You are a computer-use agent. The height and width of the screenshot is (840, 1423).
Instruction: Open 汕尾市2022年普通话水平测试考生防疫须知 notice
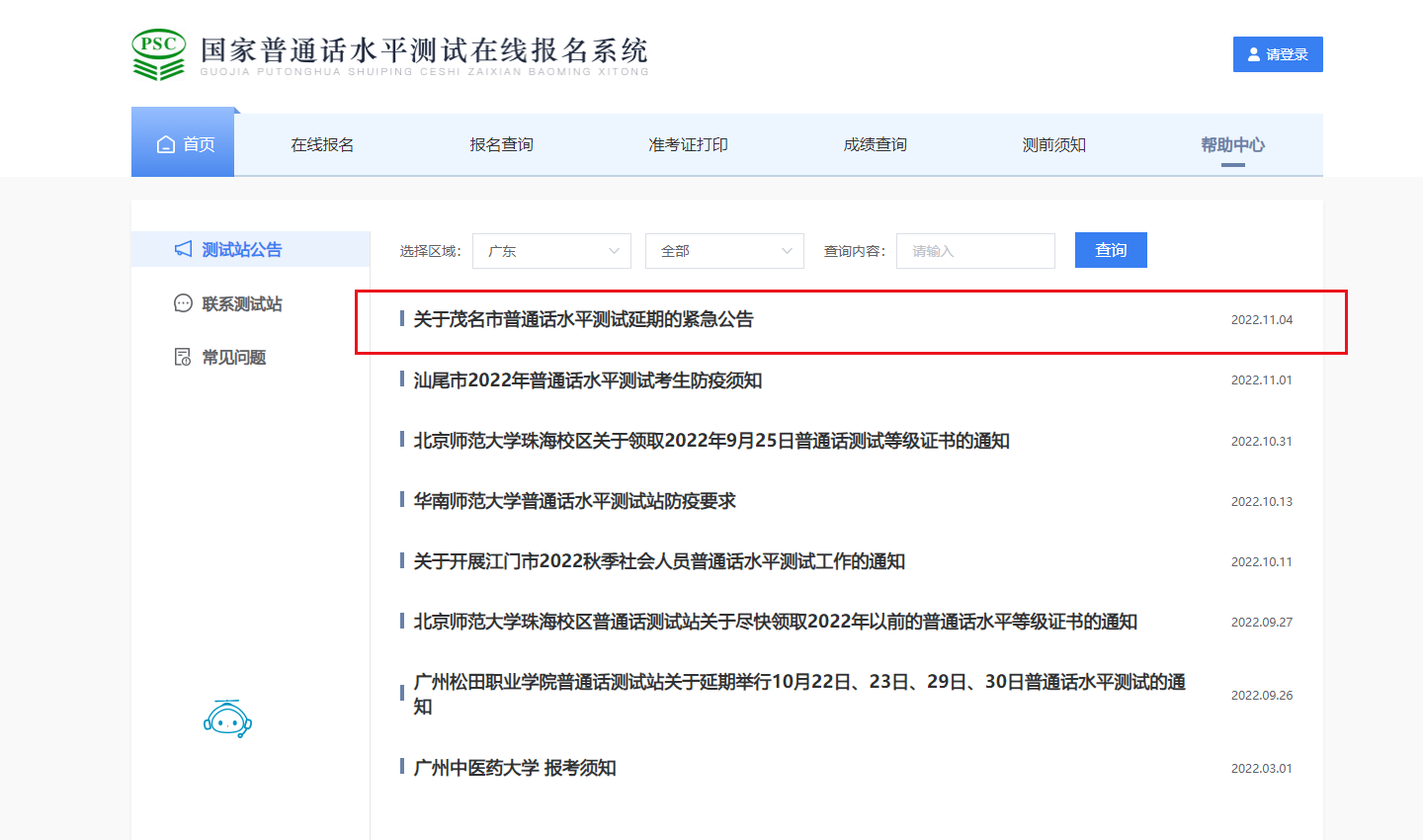coord(587,380)
